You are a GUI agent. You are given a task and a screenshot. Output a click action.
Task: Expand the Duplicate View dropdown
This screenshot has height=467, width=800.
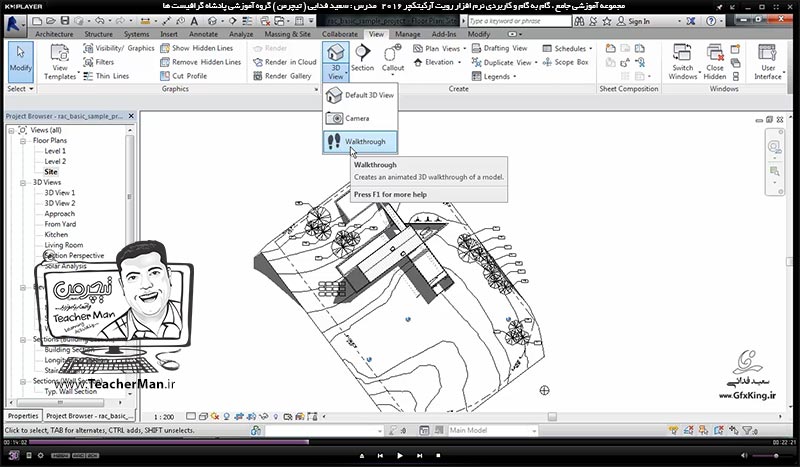[x=536, y=62]
